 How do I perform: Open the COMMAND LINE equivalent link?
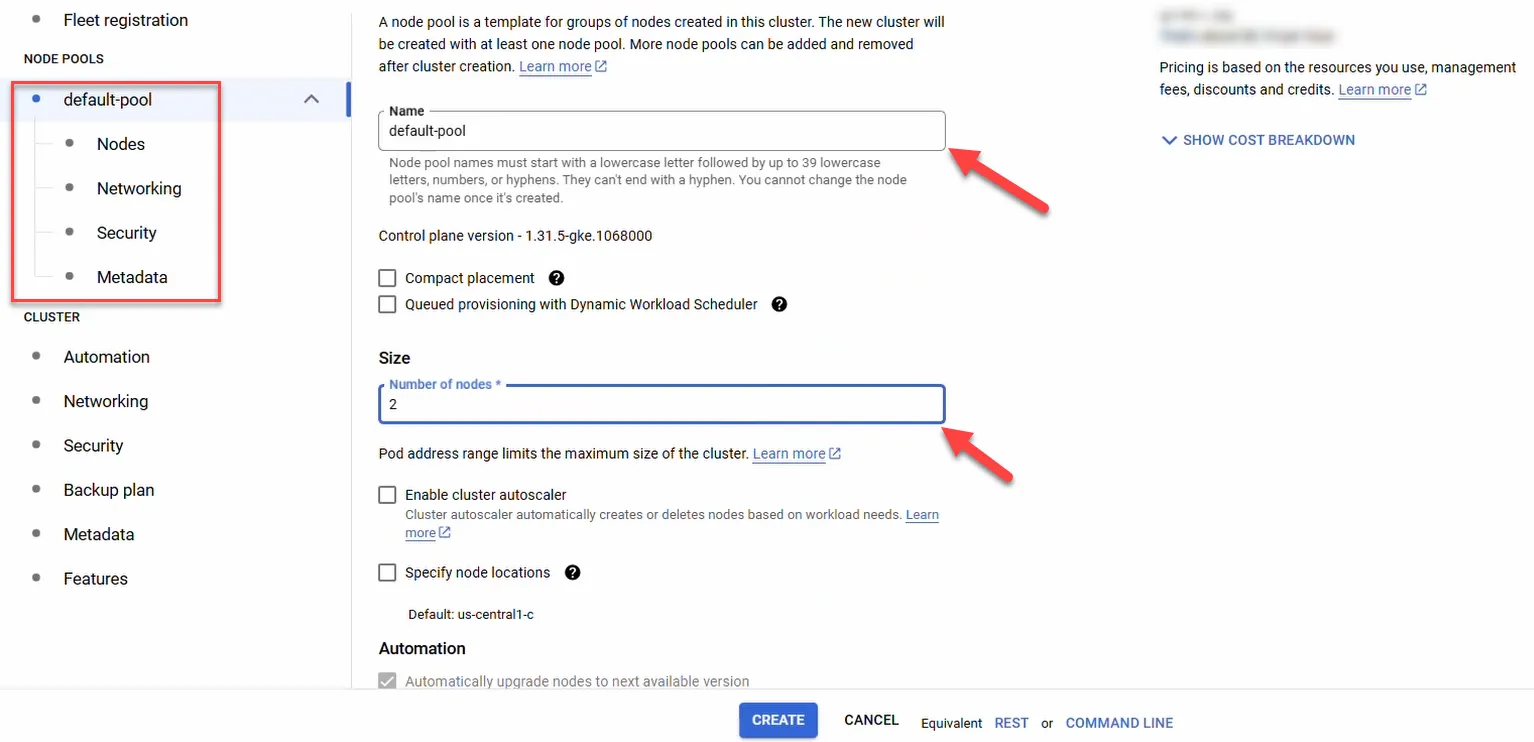tap(1119, 723)
